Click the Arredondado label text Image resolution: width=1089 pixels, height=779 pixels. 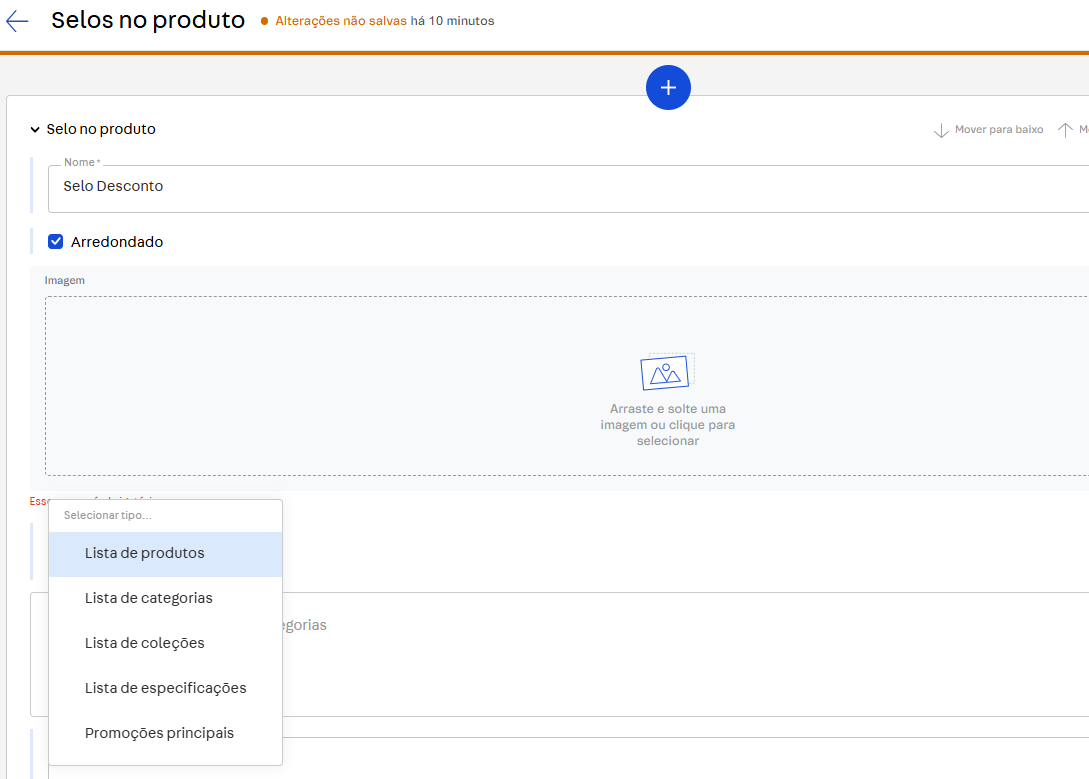[x=117, y=242]
